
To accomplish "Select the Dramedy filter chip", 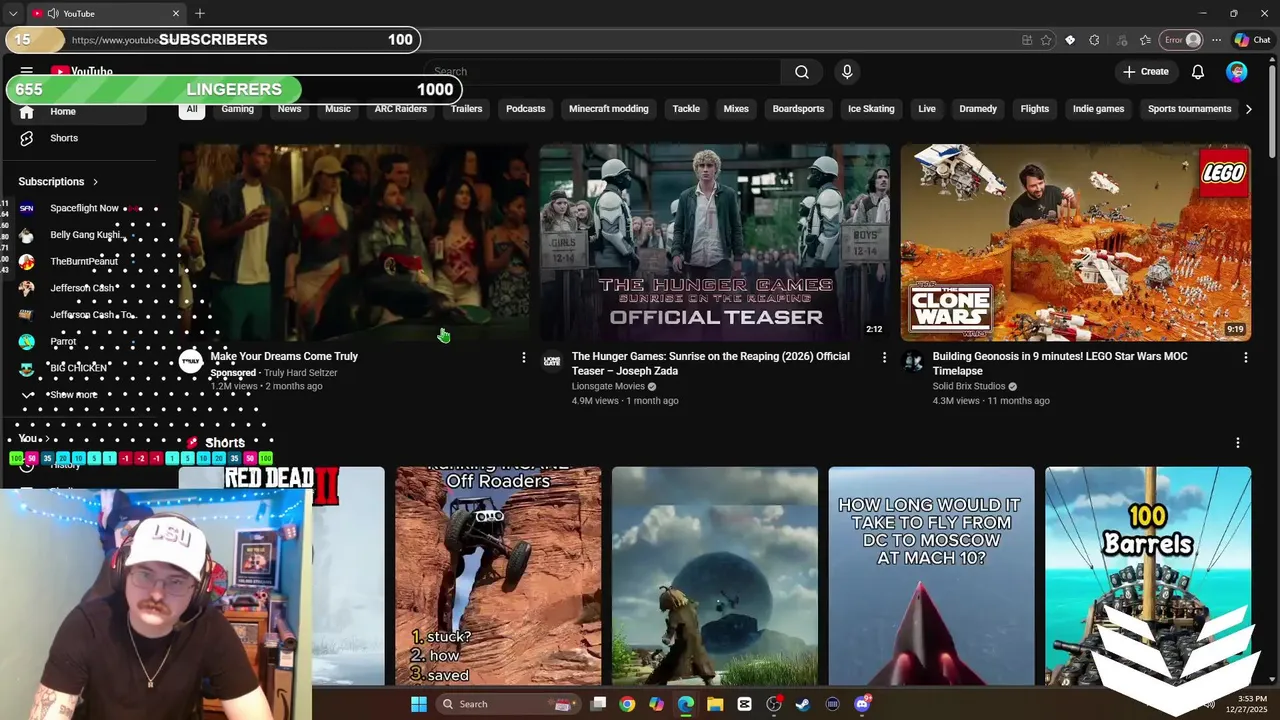I will (x=978, y=109).
